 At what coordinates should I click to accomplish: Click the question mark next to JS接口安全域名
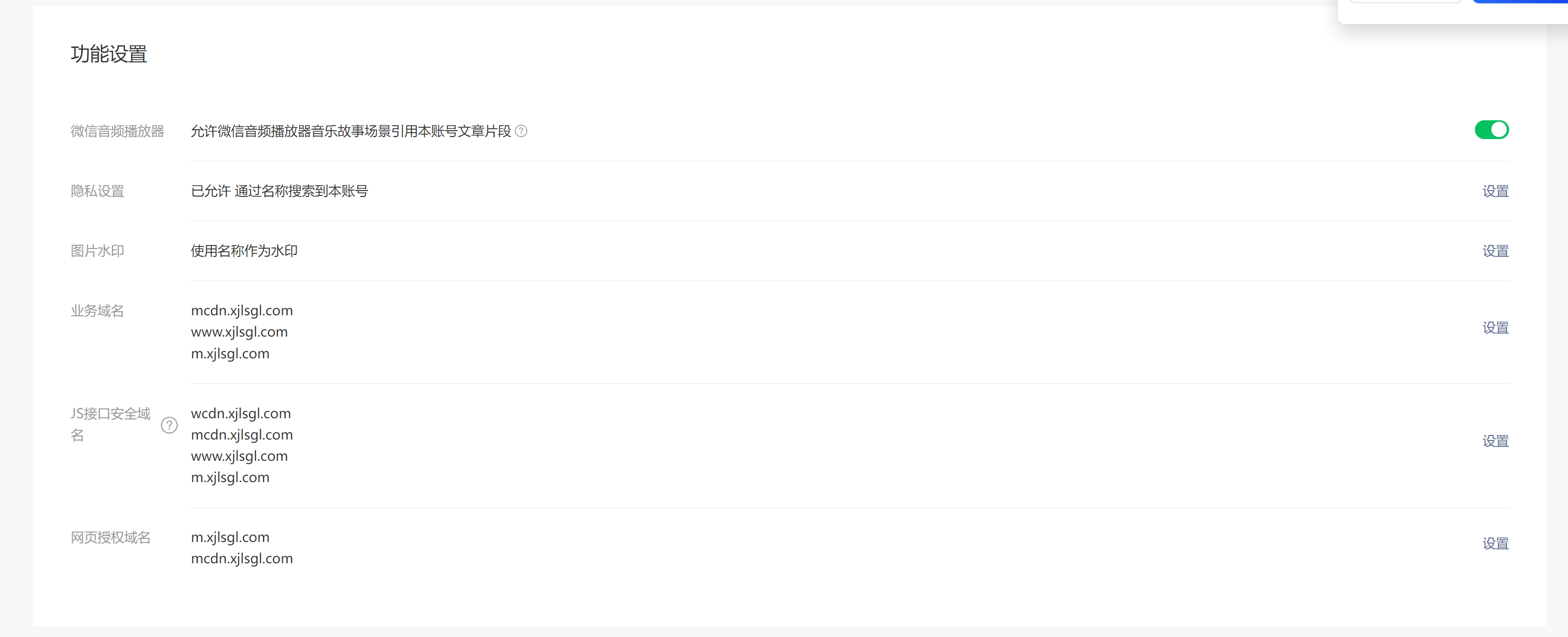point(169,425)
